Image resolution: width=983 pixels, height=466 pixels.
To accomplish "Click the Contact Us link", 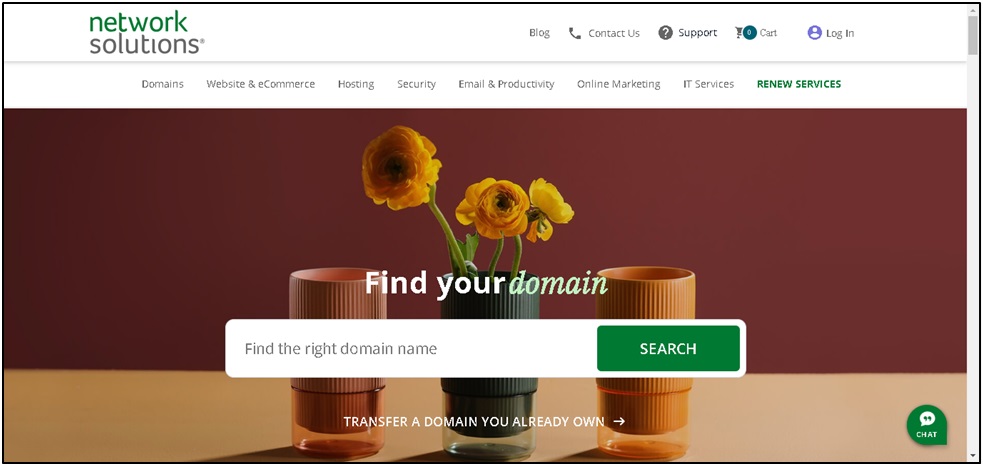I will pos(614,33).
